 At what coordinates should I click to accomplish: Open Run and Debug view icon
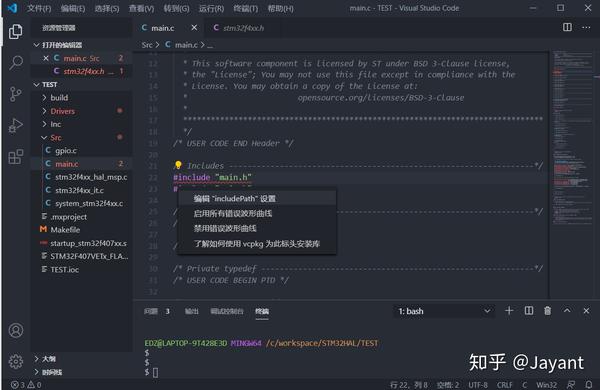[16, 125]
